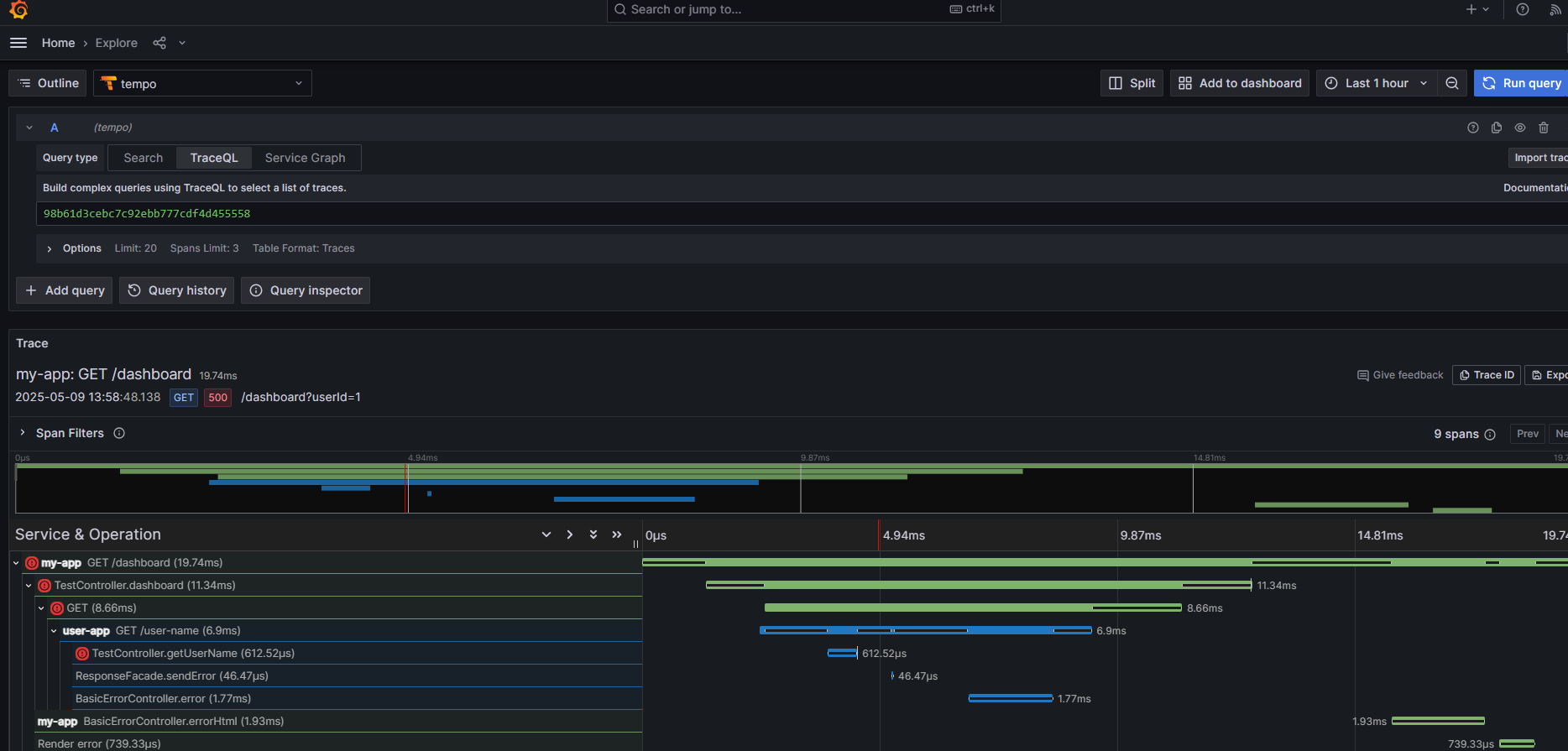1568x751 pixels.
Task: Open the Last 1 hour time picker
Action: [x=1376, y=83]
